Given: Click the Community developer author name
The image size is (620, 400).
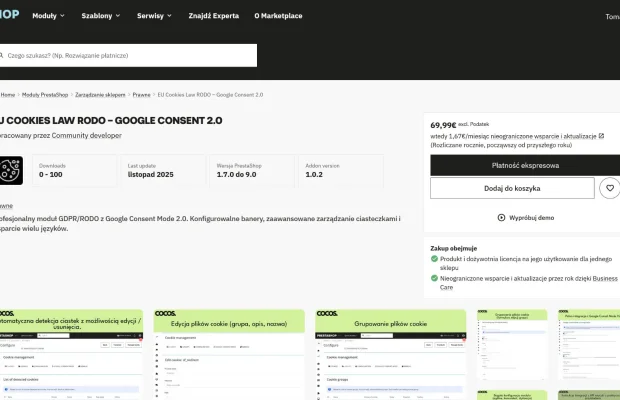Looking at the screenshot, I should click(87, 136).
